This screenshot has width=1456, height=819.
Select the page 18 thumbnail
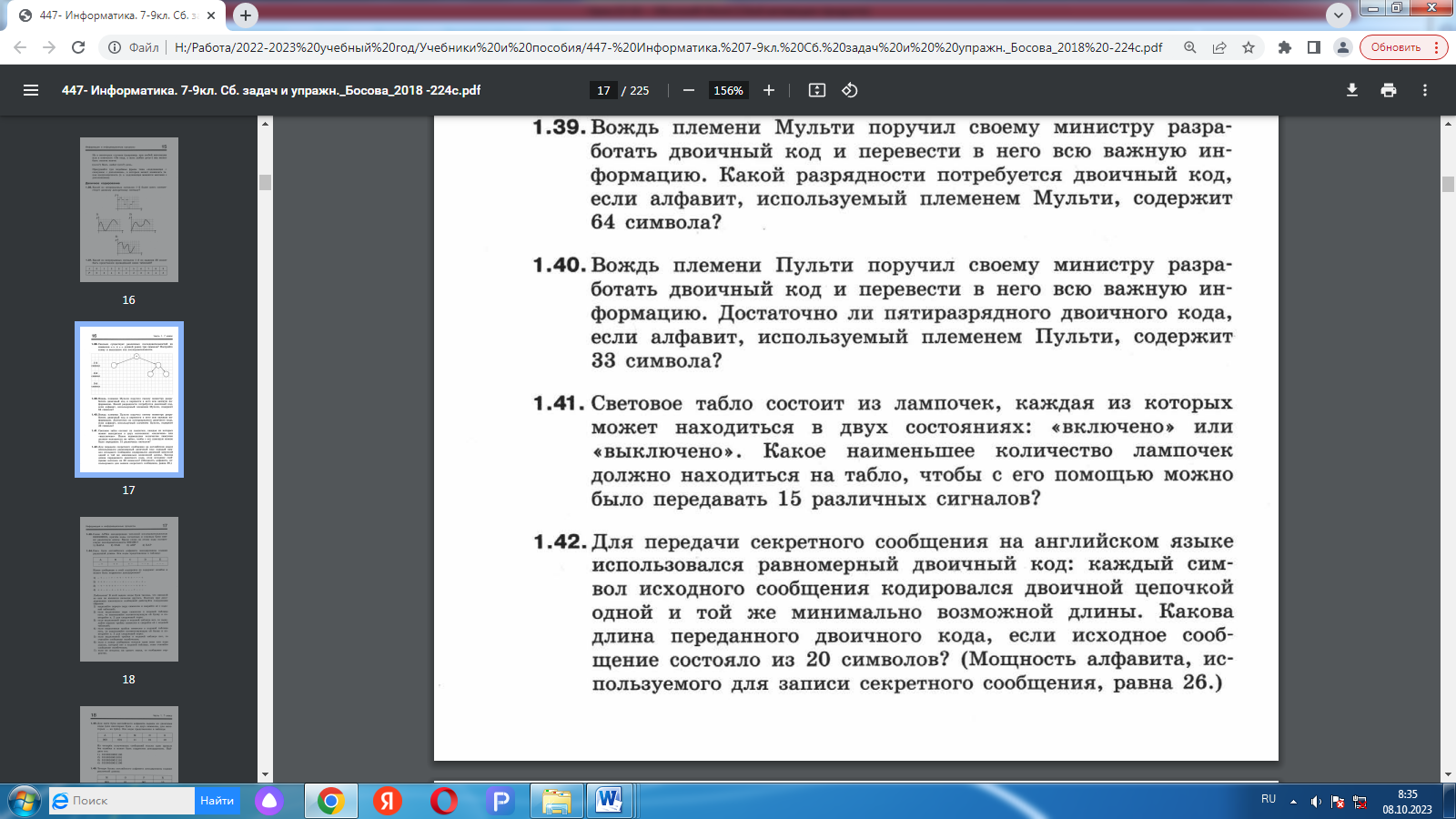pyautogui.click(x=129, y=589)
